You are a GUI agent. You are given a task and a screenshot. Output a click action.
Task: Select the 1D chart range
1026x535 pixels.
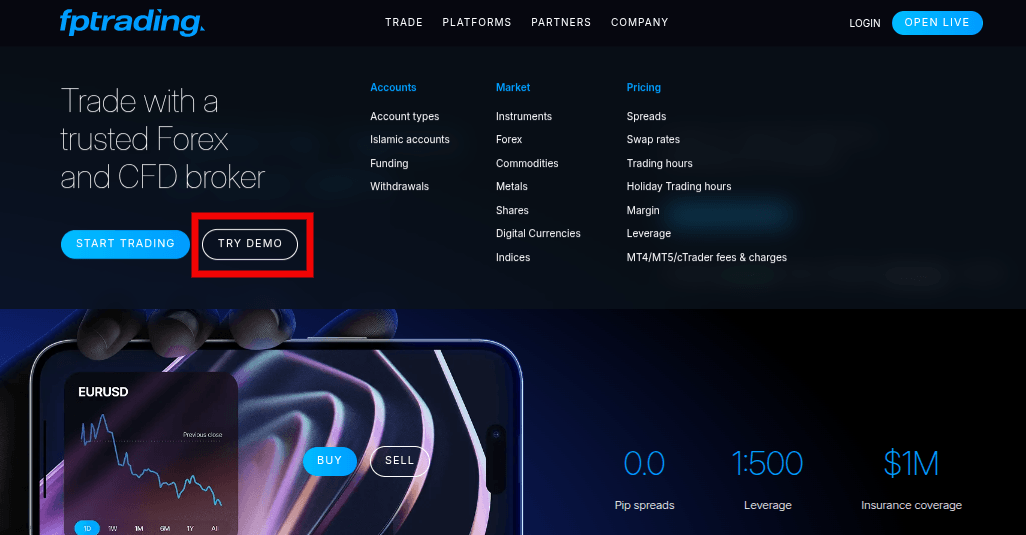(87, 528)
